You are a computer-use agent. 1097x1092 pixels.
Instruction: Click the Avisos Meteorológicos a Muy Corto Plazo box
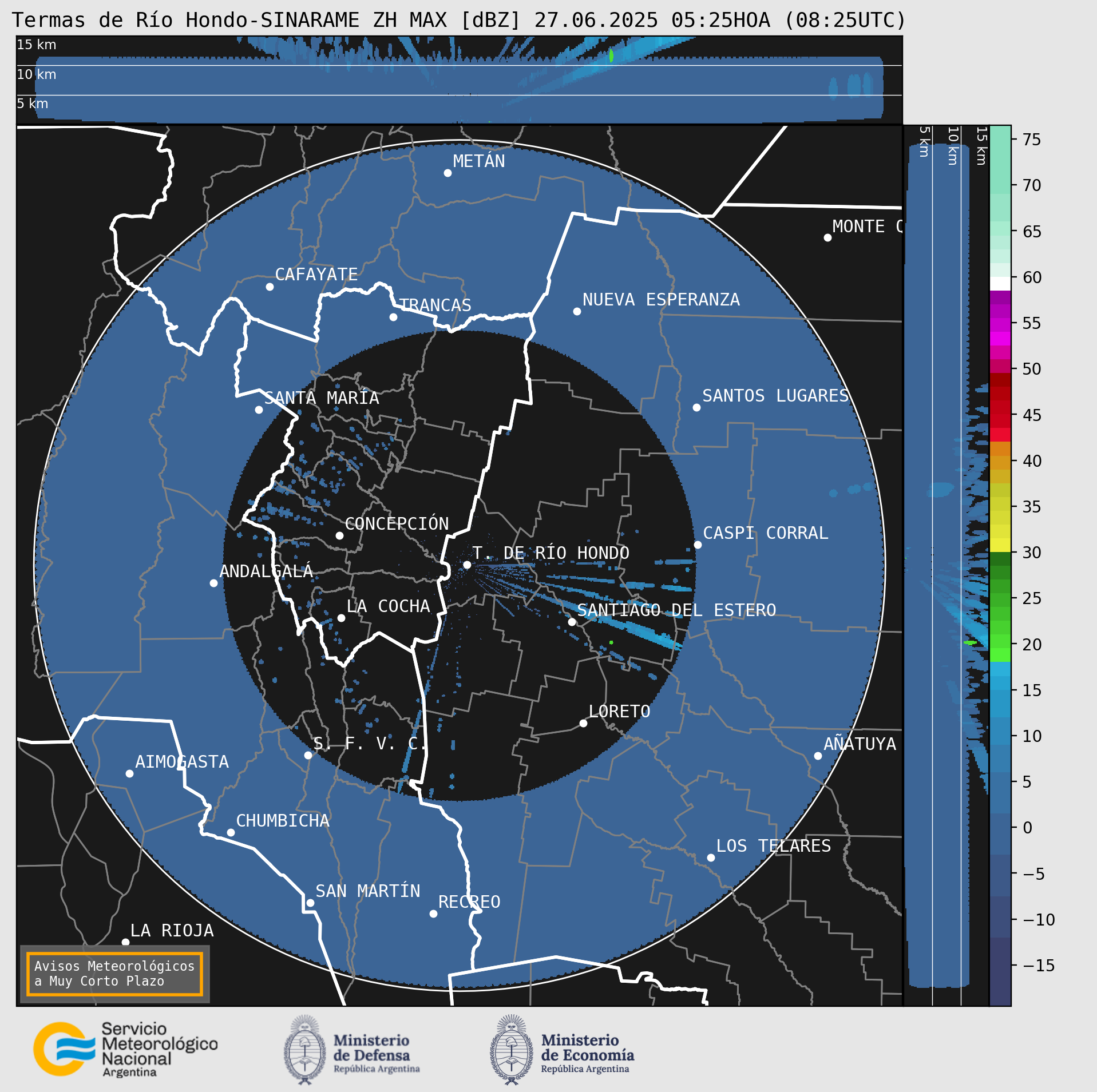(x=114, y=974)
